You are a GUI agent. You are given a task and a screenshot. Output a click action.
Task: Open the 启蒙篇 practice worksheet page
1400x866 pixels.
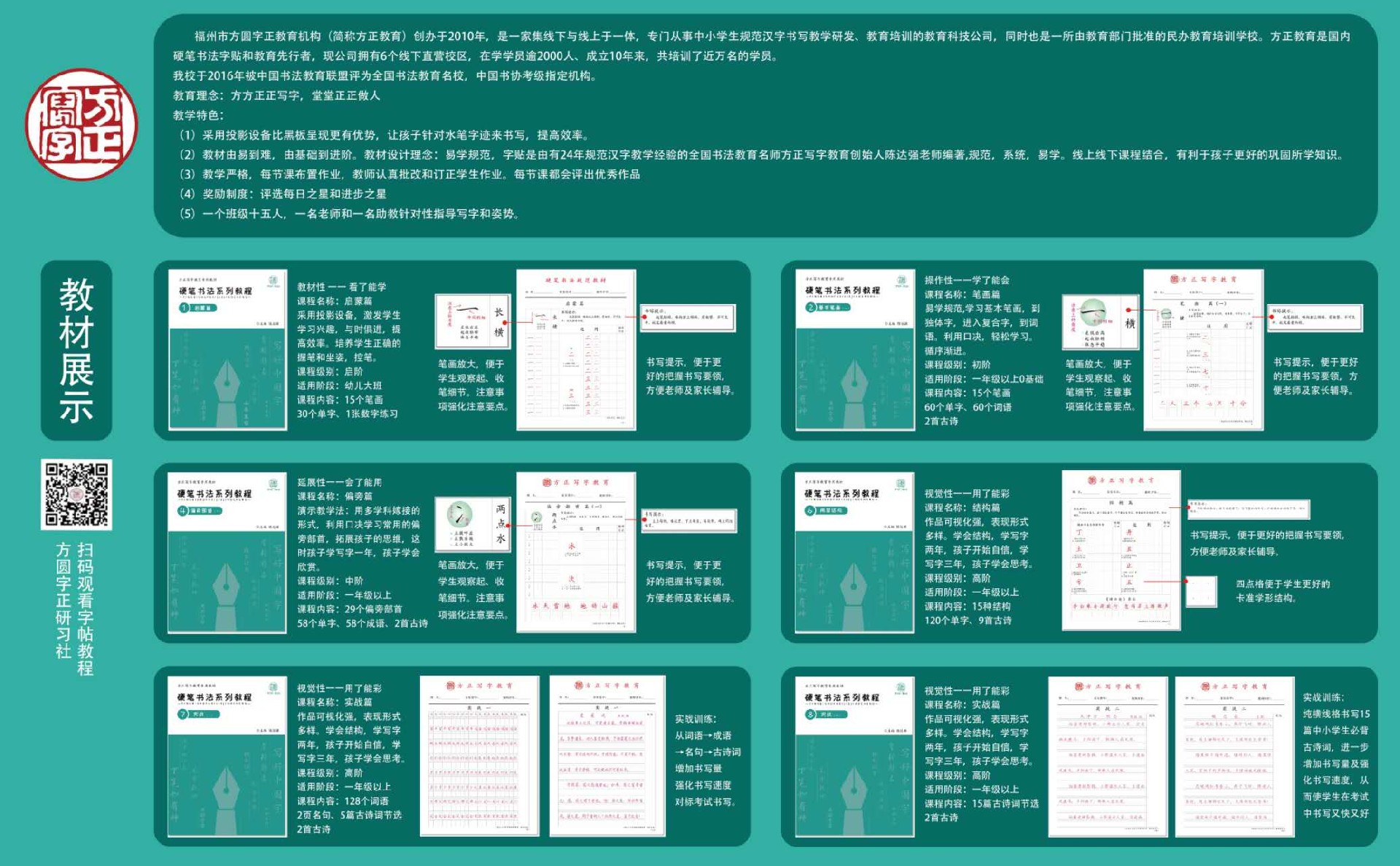tap(576, 350)
